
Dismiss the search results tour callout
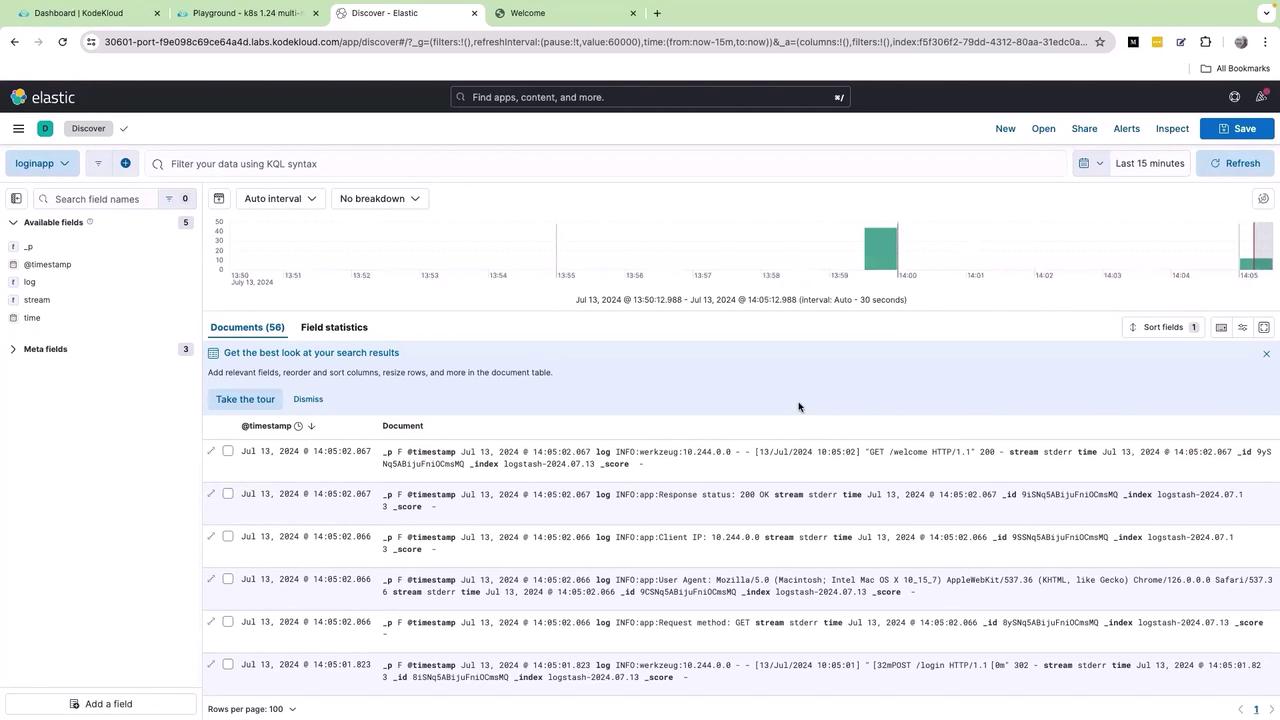308,399
